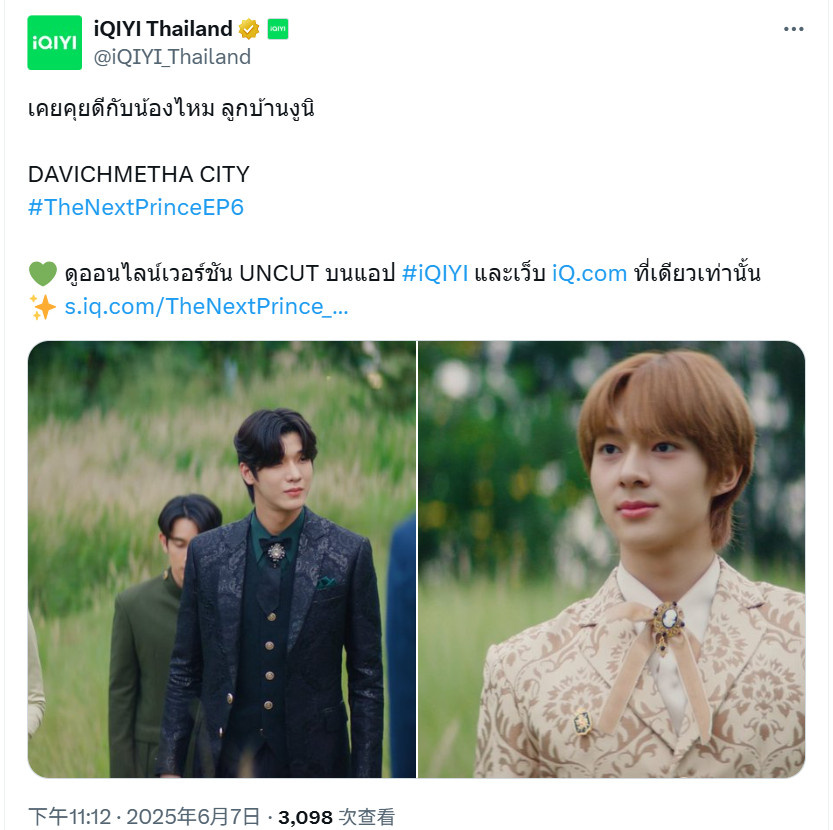This screenshot has width=833, height=830.
Task: Open the s.iq.com/TheNextPrince short link
Action: (206, 307)
